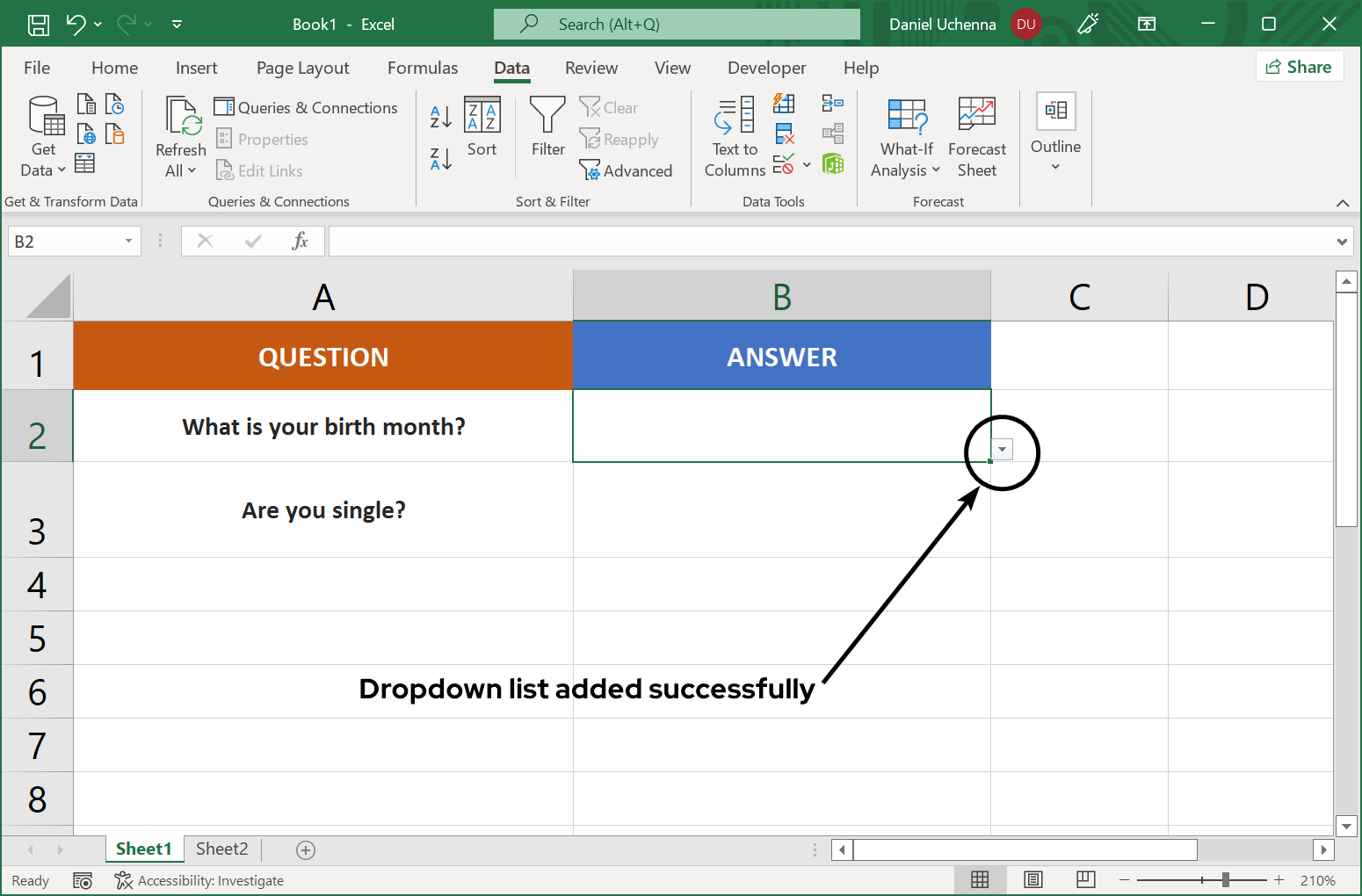The image size is (1362, 896).
Task: Sort data A to Z
Action: [x=439, y=115]
